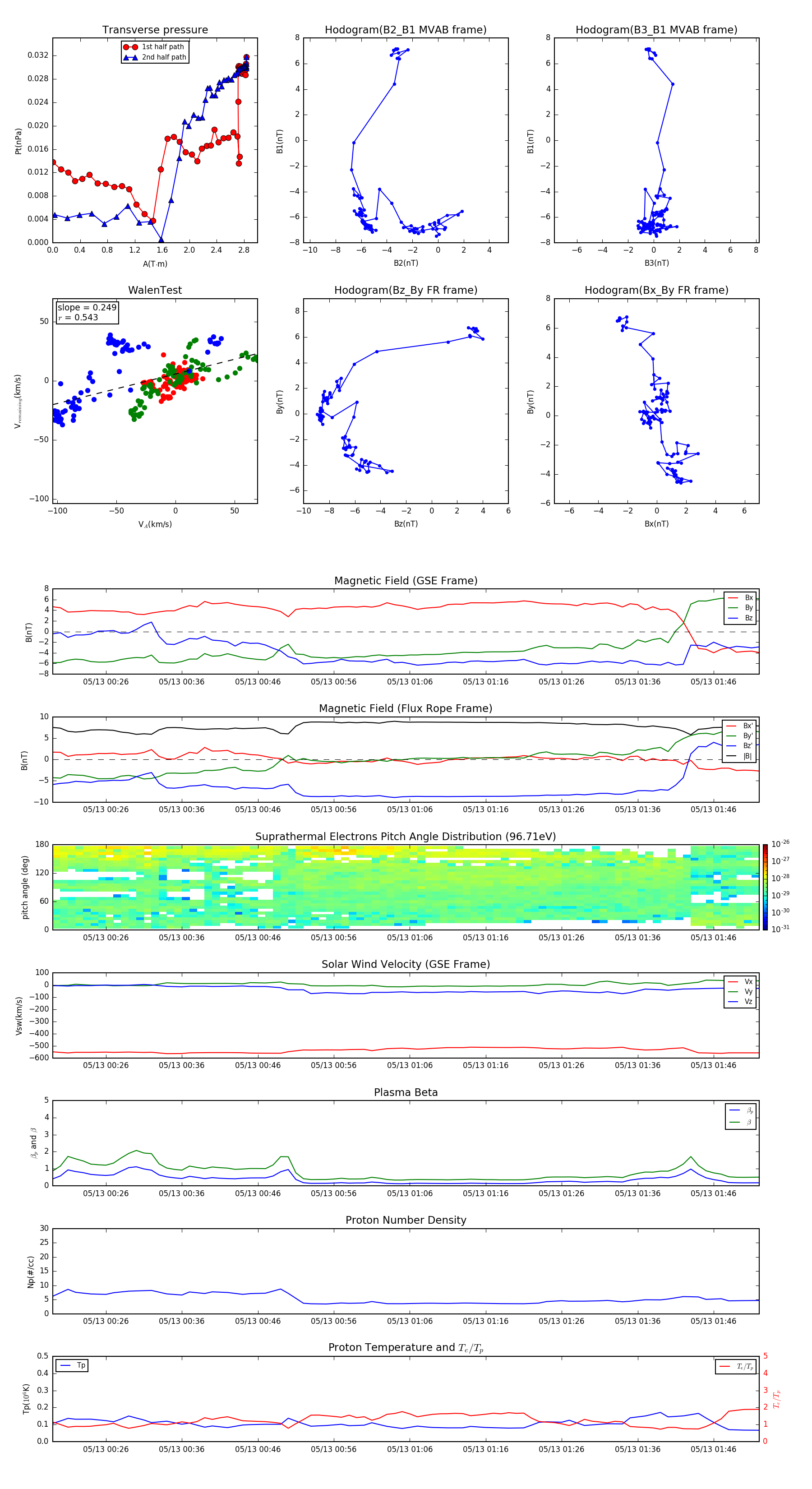
Task: Click 'Proton Number Density' title
Action: 406,1220
